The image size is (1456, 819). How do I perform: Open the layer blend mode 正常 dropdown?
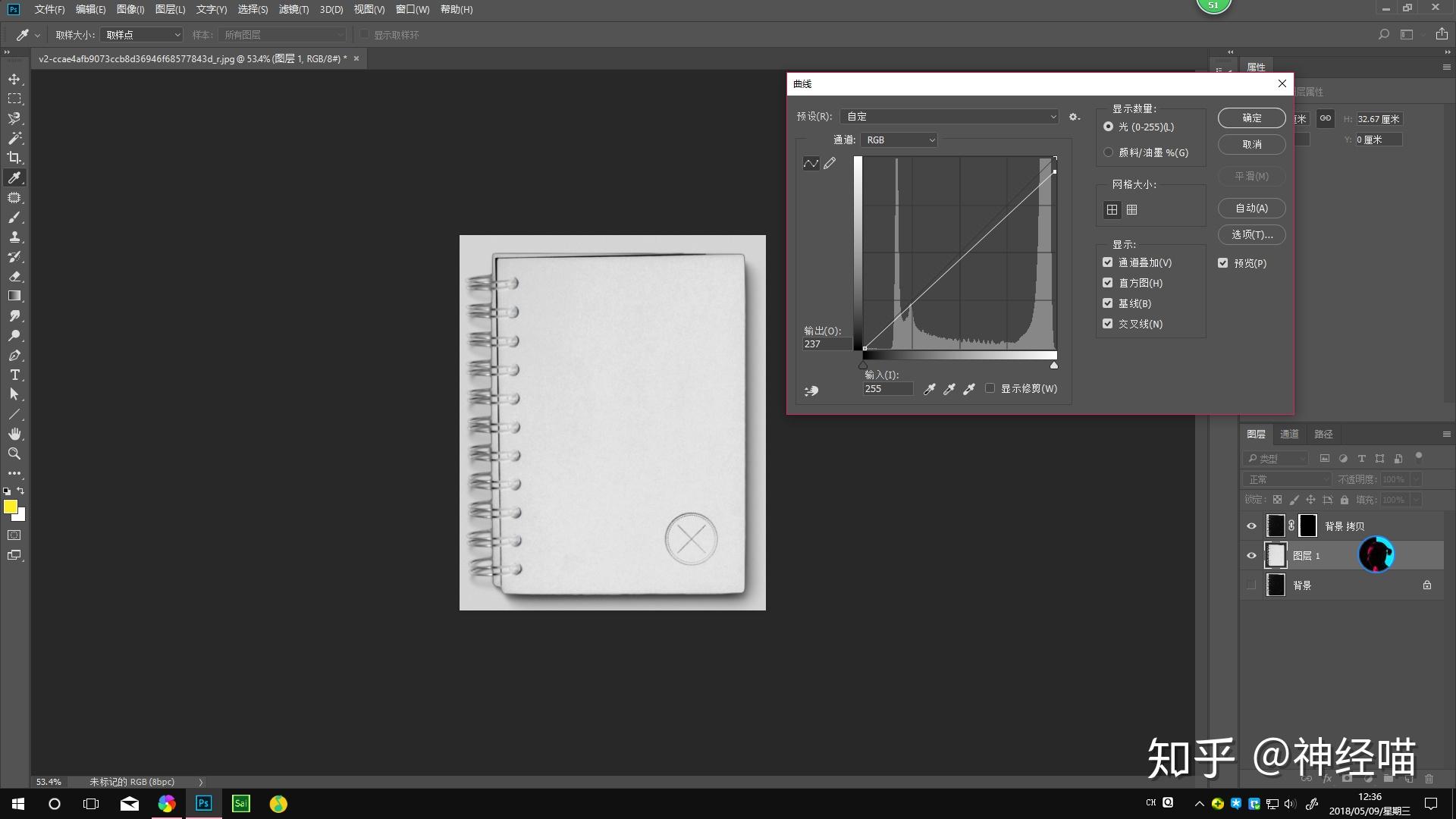[1287, 479]
